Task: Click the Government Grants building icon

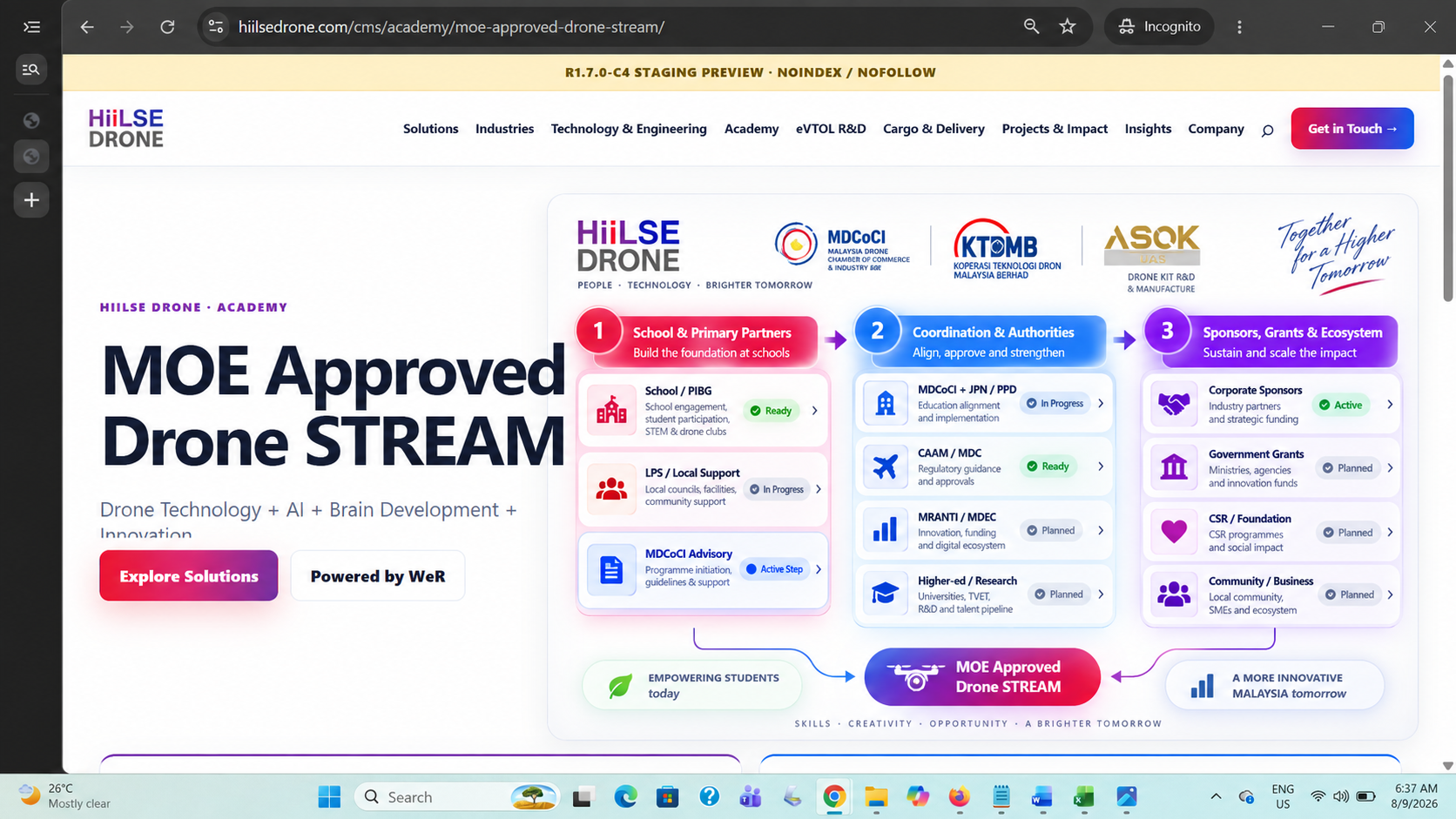Action: pos(1174,467)
